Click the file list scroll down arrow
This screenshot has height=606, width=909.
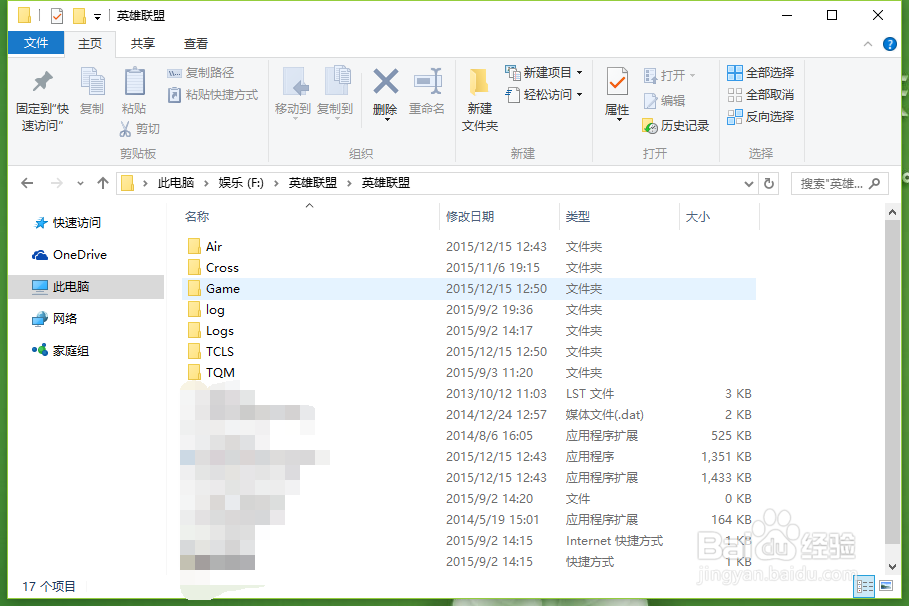[892, 567]
